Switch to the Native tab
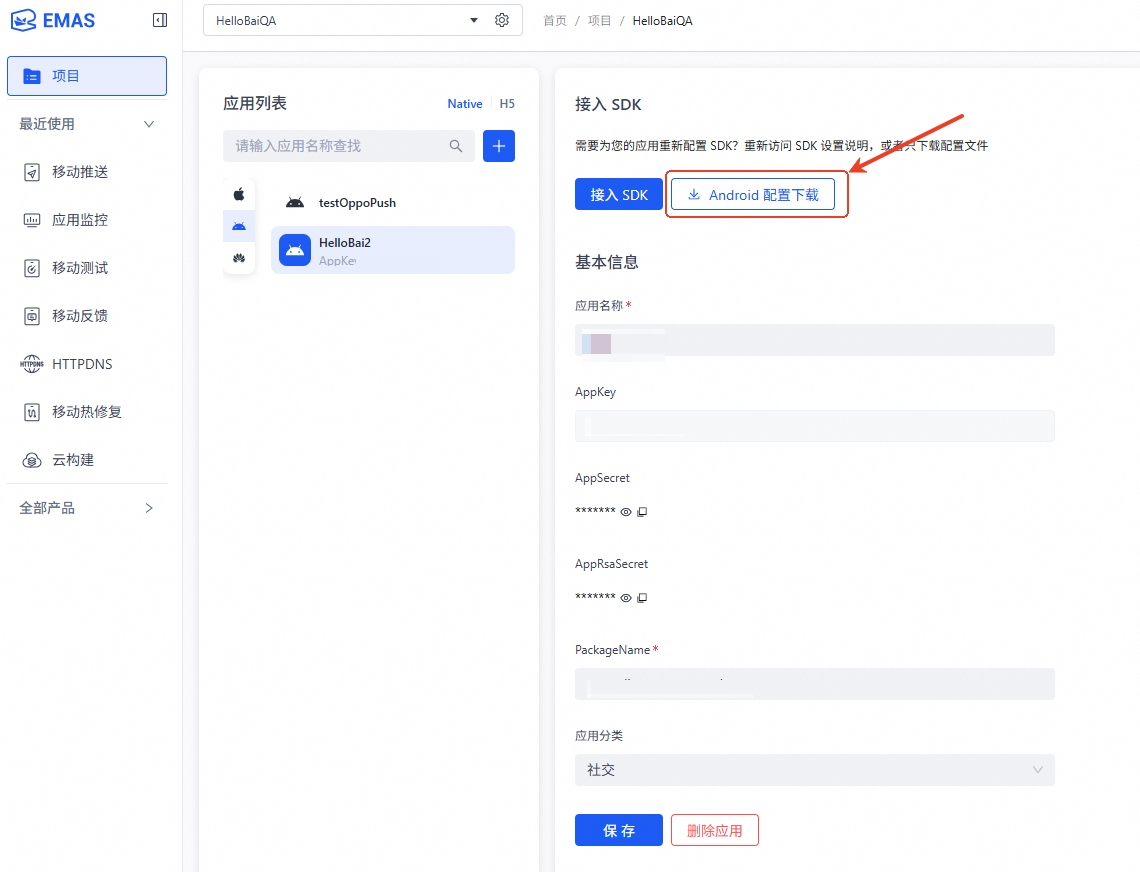Image resolution: width=1140 pixels, height=872 pixels. [x=465, y=104]
